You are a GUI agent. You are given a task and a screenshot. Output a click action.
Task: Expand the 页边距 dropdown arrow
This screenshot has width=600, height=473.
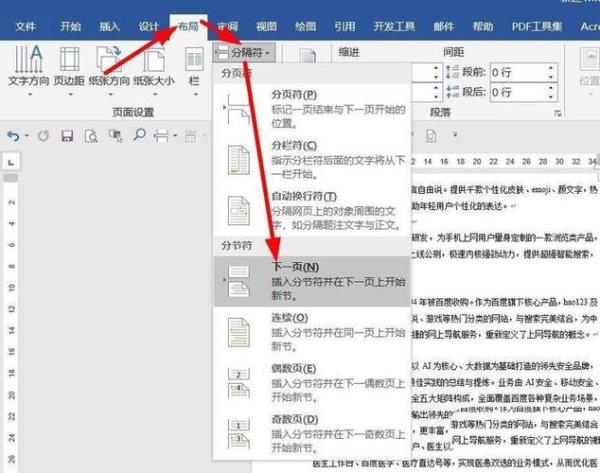(x=70, y=94)
